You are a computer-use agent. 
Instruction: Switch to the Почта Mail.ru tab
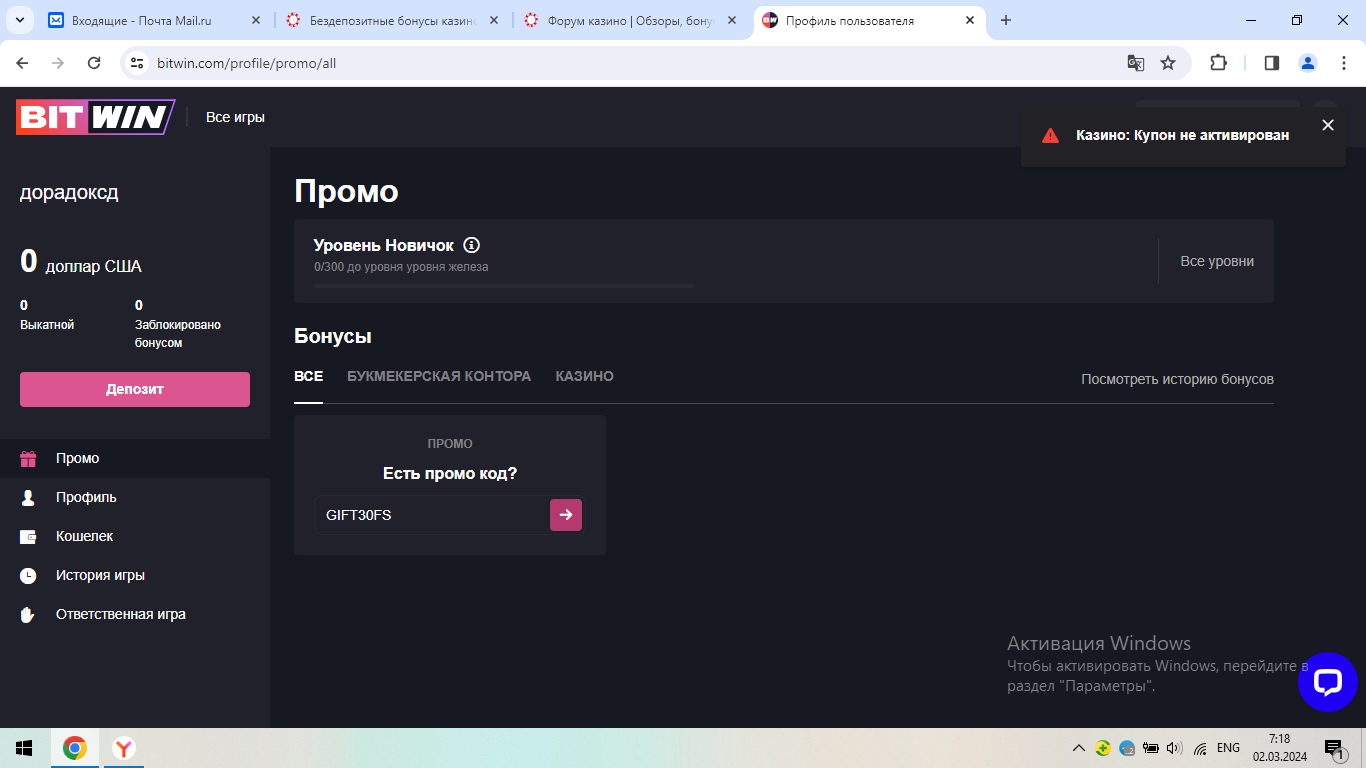(x=154, y=20)
